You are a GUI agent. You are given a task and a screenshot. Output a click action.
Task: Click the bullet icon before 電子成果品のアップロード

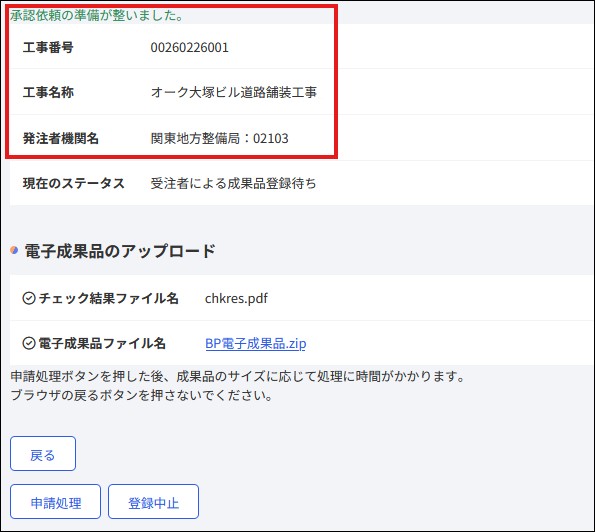coord(14,250)
